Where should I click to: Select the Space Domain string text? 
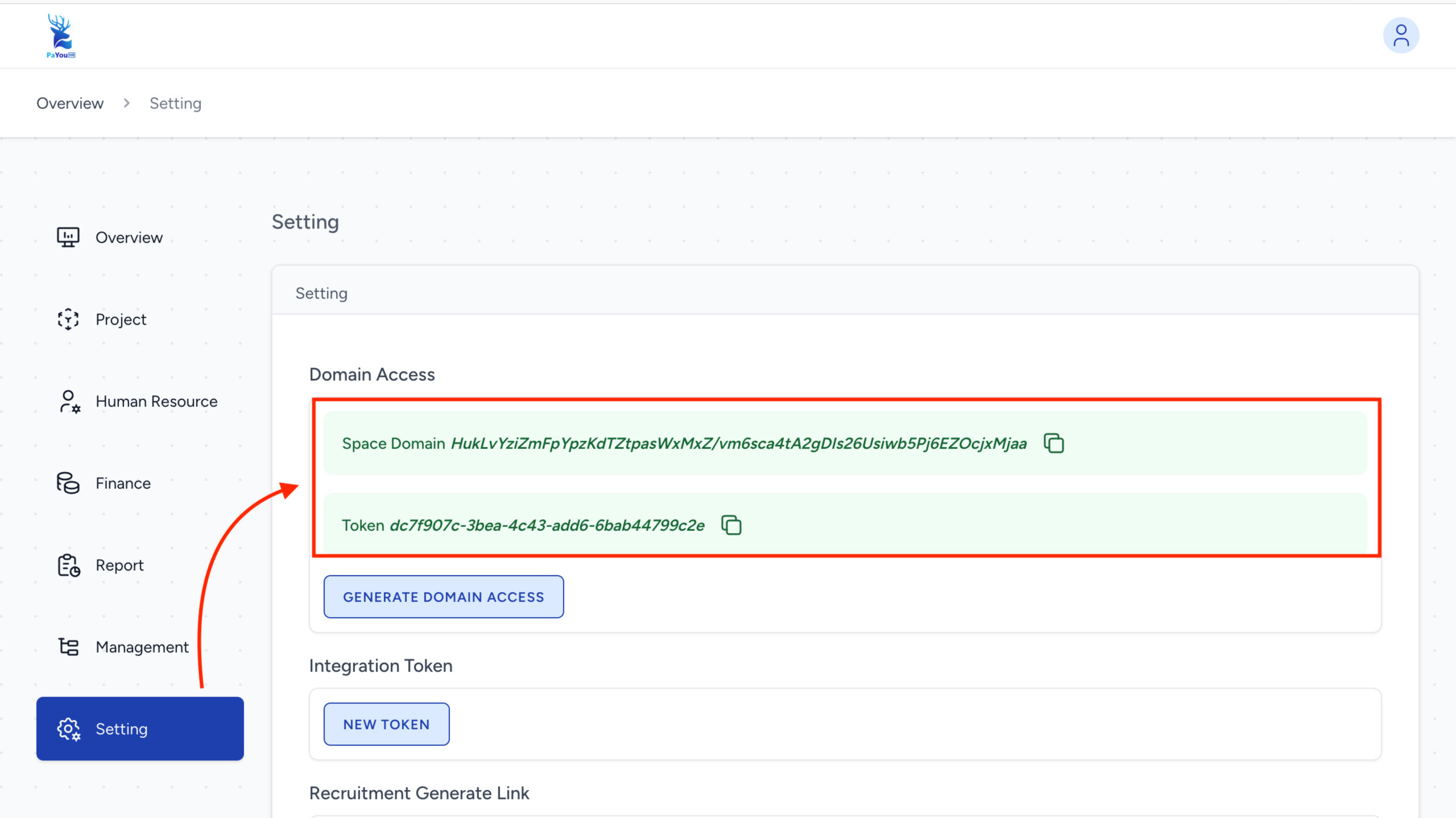coord(738,443)
